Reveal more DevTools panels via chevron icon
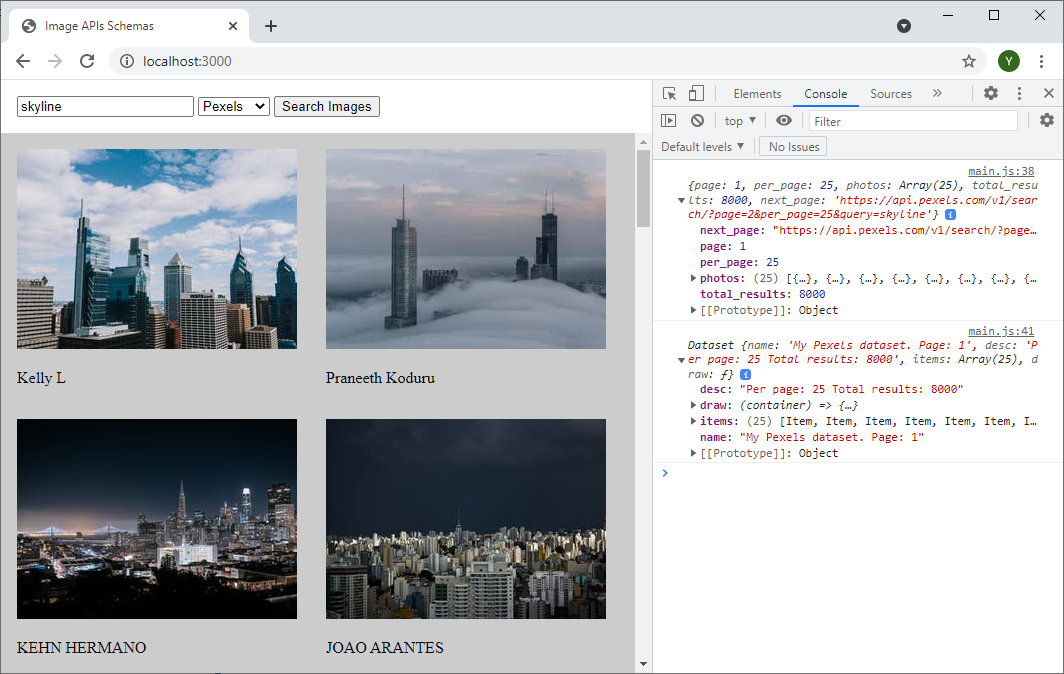 pos(937,93)
